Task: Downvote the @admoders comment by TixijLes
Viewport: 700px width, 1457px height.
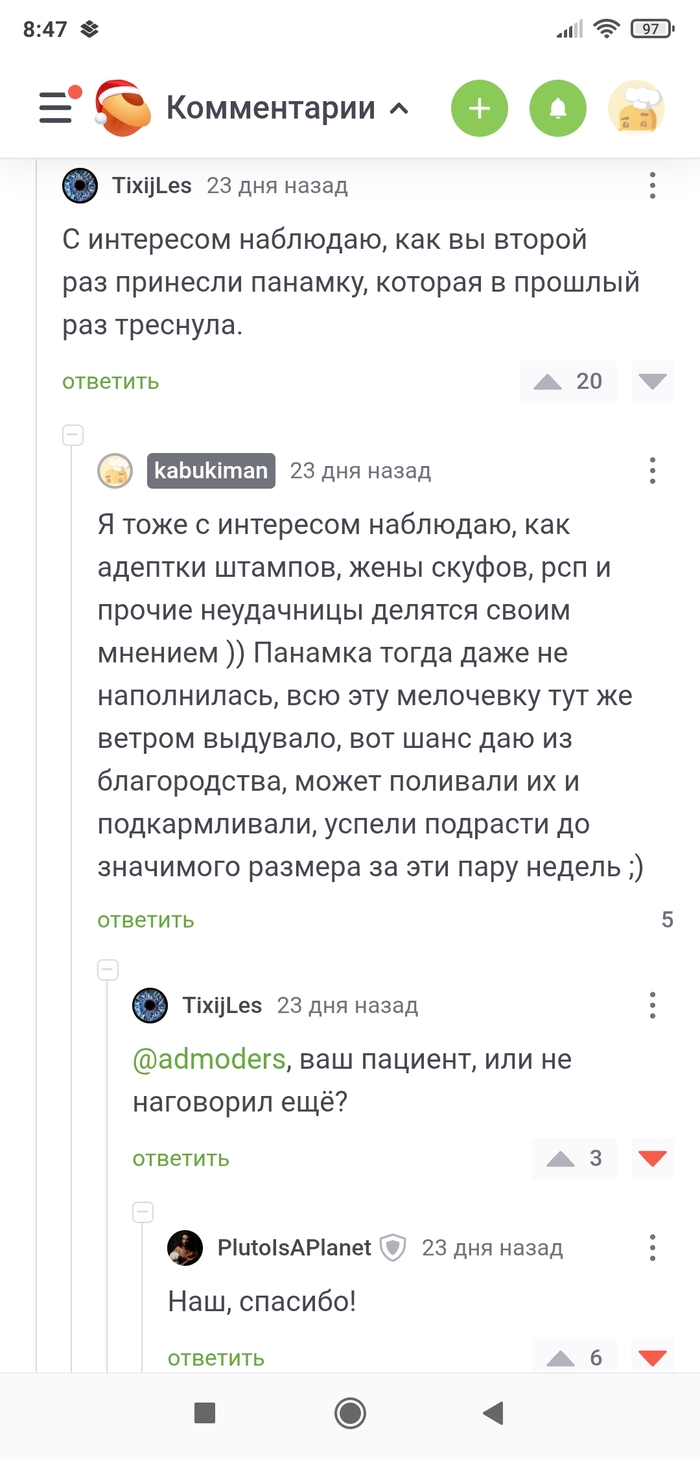Action: coord(652,1158)
